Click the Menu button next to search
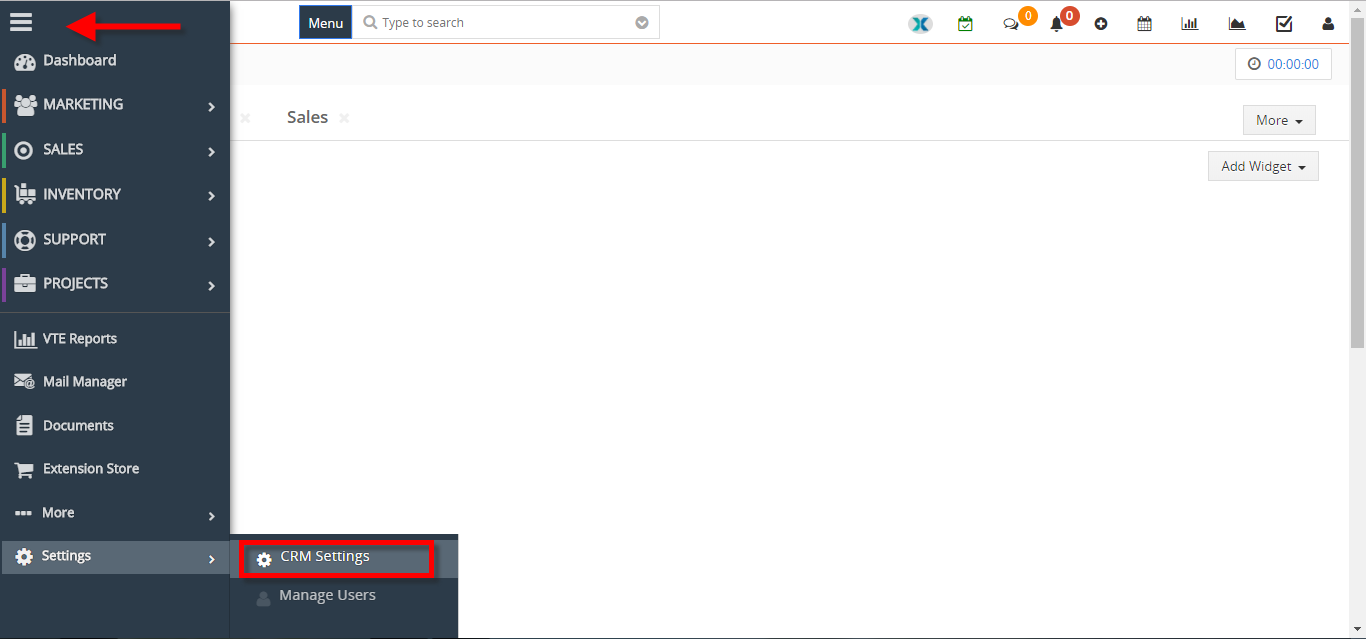The image size is (1366, 639). [324, 21]
